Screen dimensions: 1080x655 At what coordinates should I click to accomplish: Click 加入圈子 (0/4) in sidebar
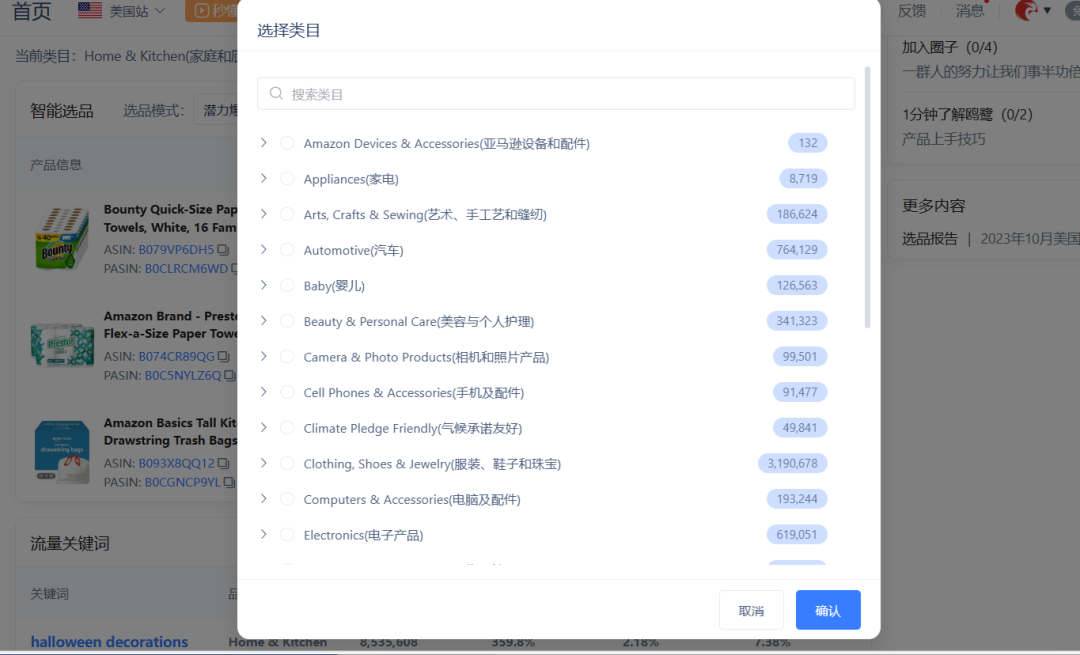click(x=950, y=47)
